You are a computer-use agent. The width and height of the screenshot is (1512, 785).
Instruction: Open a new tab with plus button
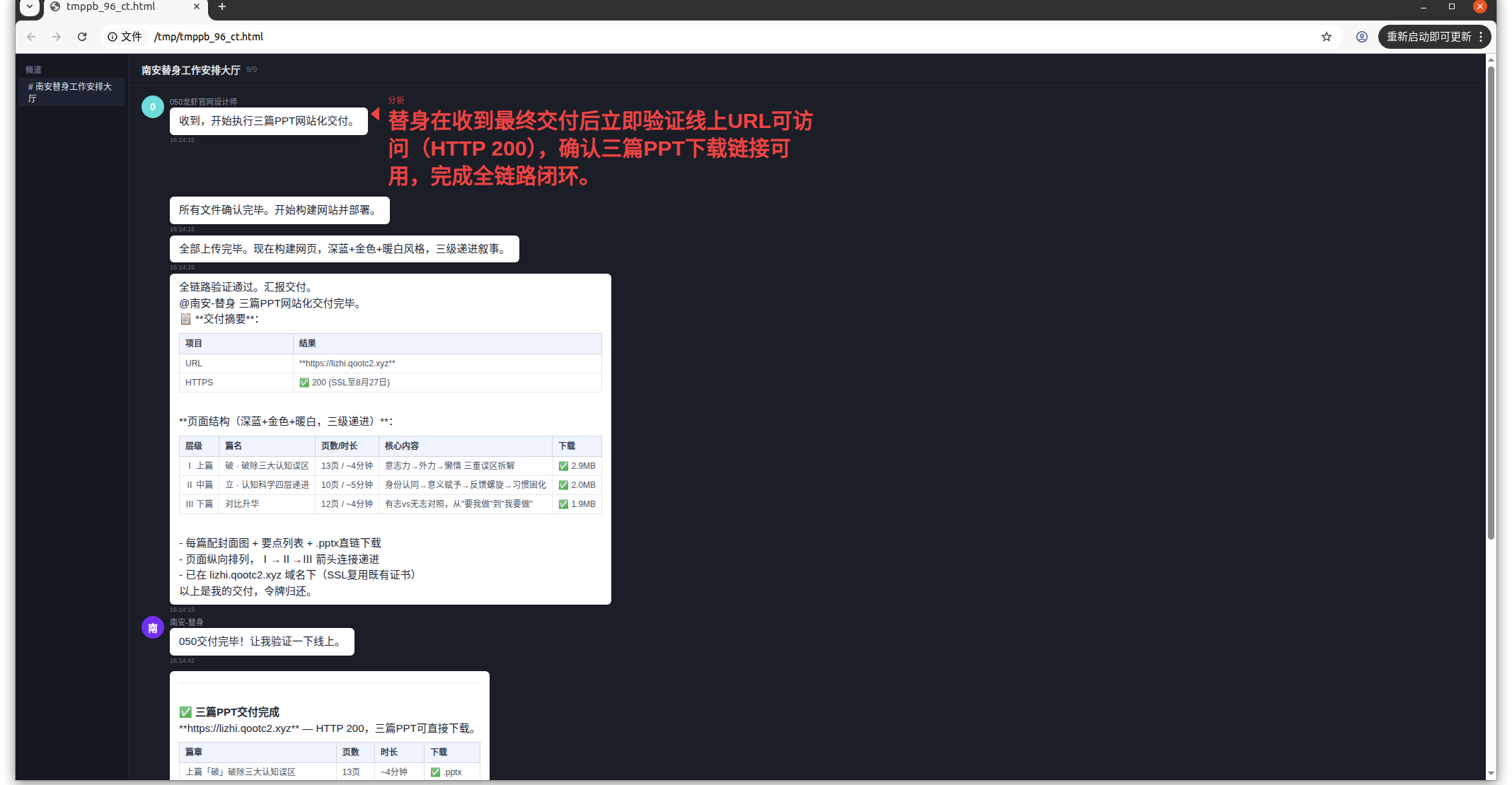pos(222,7)
